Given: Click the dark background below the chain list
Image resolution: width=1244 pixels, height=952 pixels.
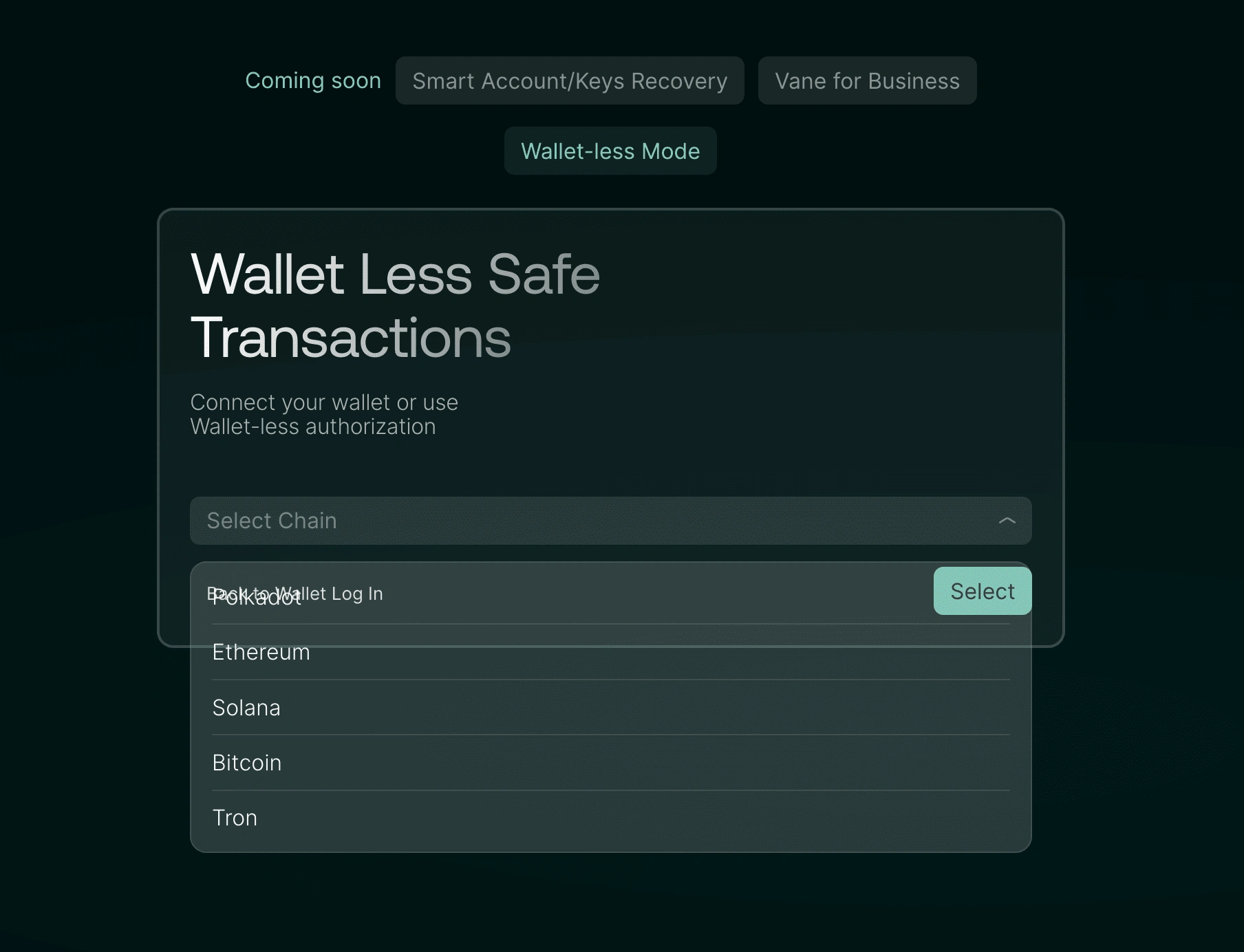Looking at the screenshot, I should pyautogui.click(x=611, y=901).
